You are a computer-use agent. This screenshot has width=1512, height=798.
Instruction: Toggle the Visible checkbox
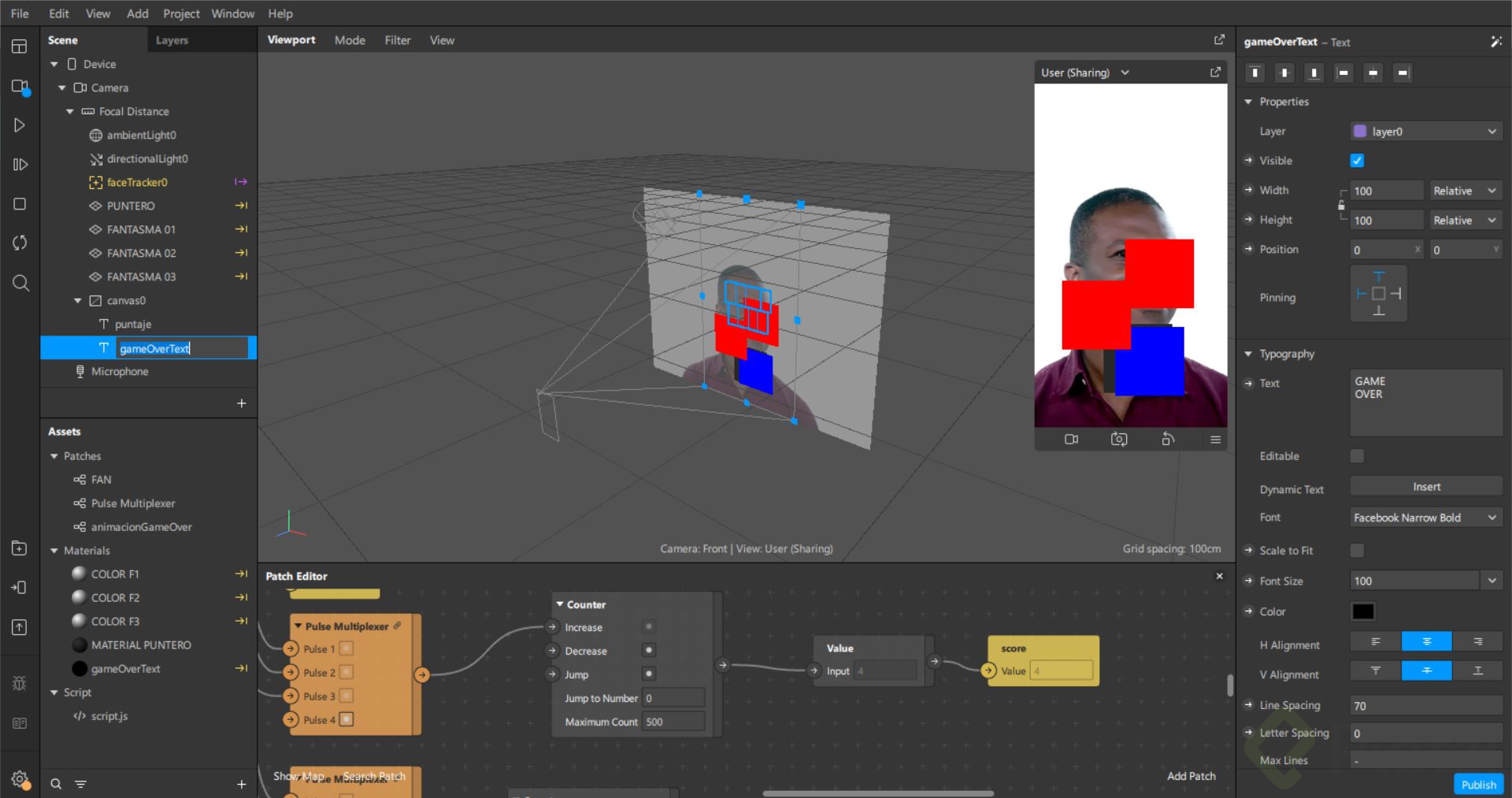point(1357,161)
